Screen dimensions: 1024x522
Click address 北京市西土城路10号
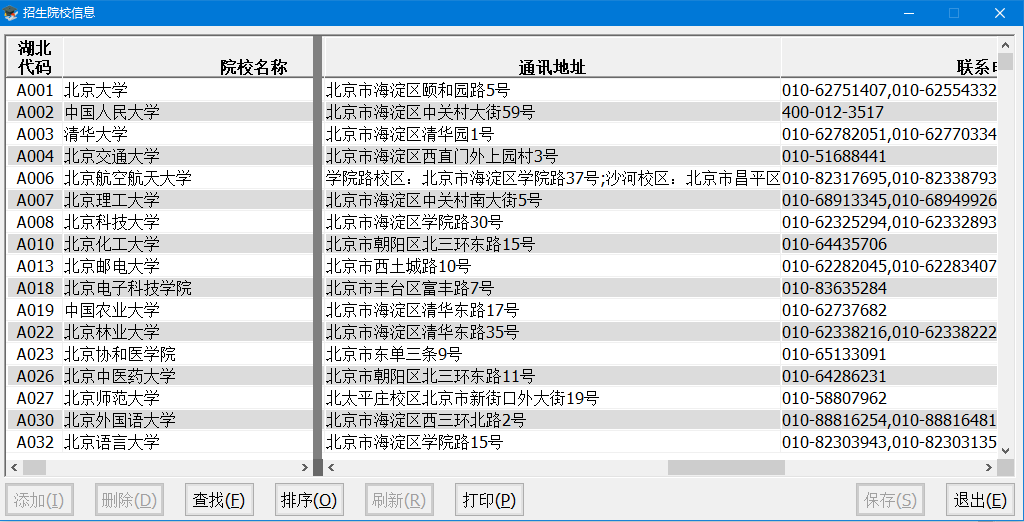point(552,267)
